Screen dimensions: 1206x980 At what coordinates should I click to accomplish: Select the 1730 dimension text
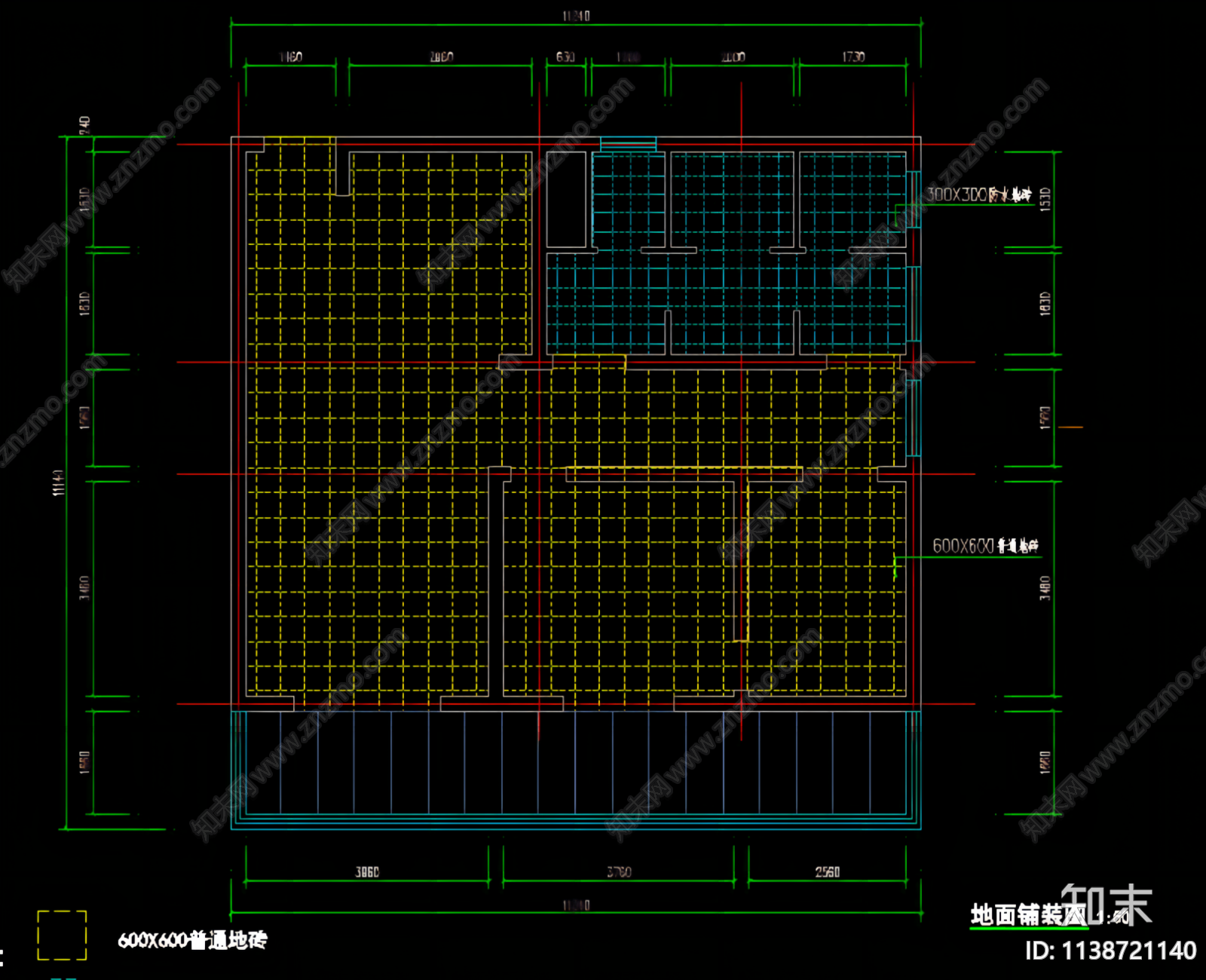pos(853,57)
